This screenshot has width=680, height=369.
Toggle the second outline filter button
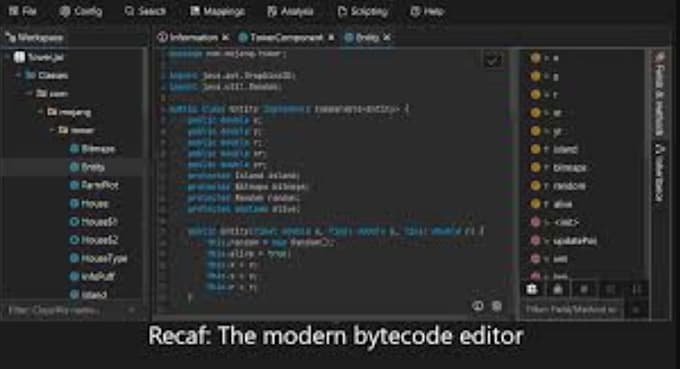558,289
